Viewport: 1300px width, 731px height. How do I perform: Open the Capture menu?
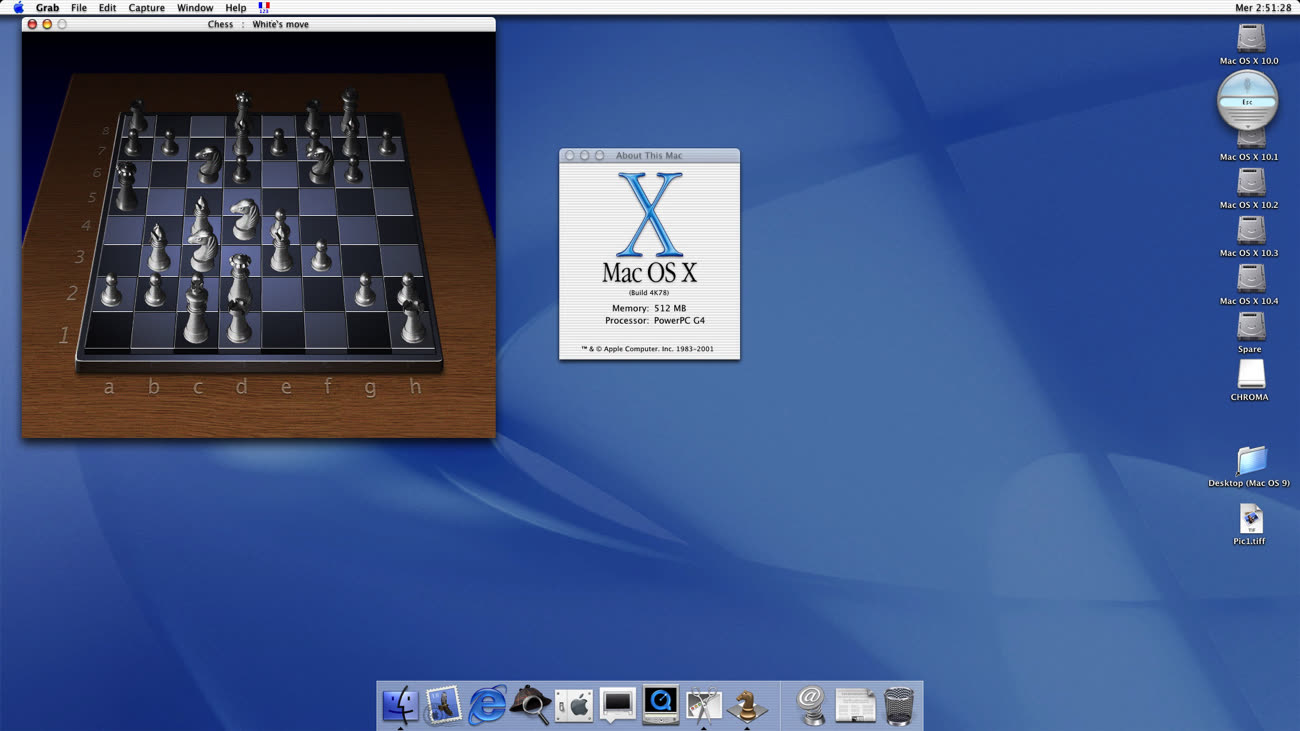pos(146,8)
